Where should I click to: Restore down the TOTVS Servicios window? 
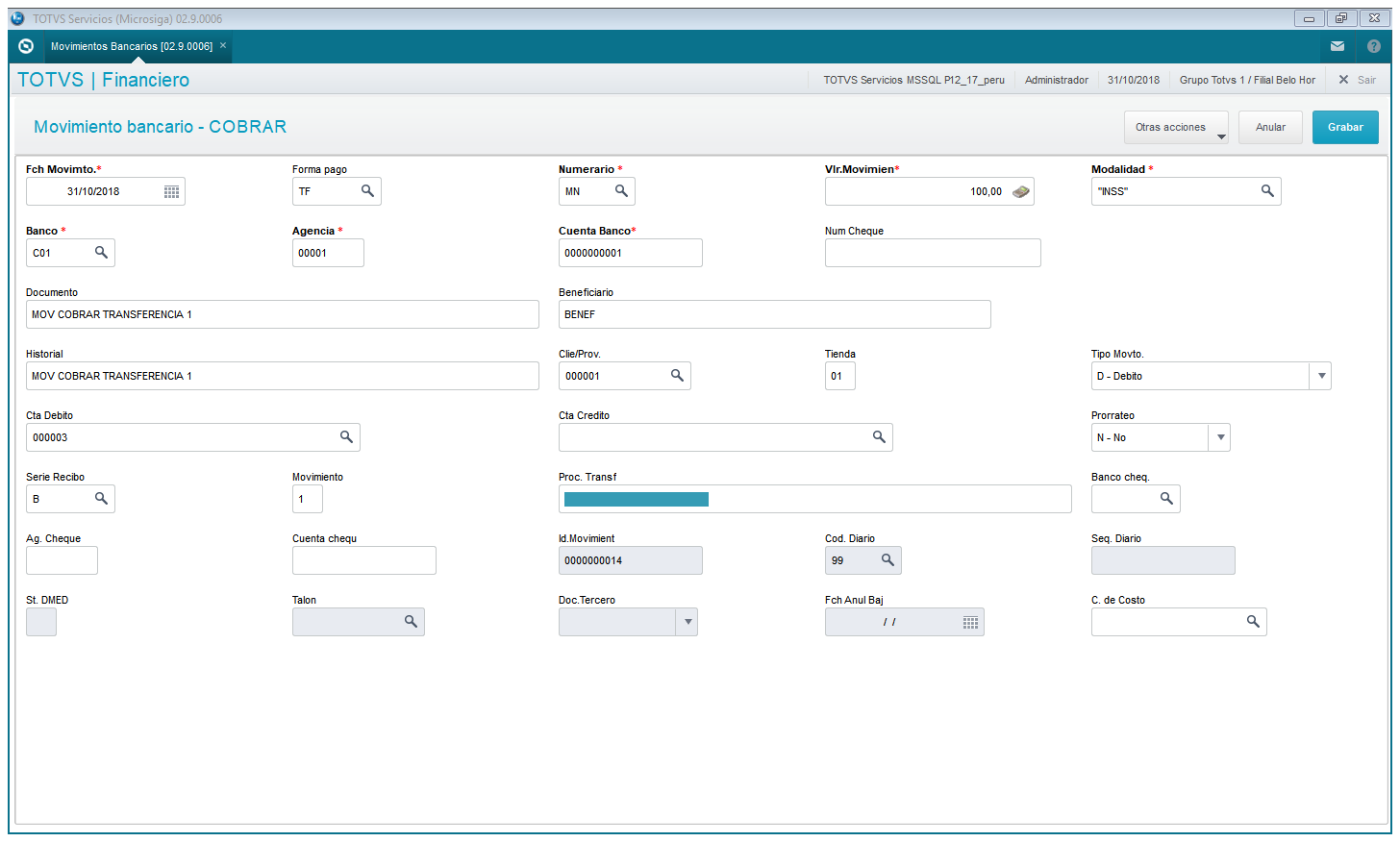(1341, 18)
